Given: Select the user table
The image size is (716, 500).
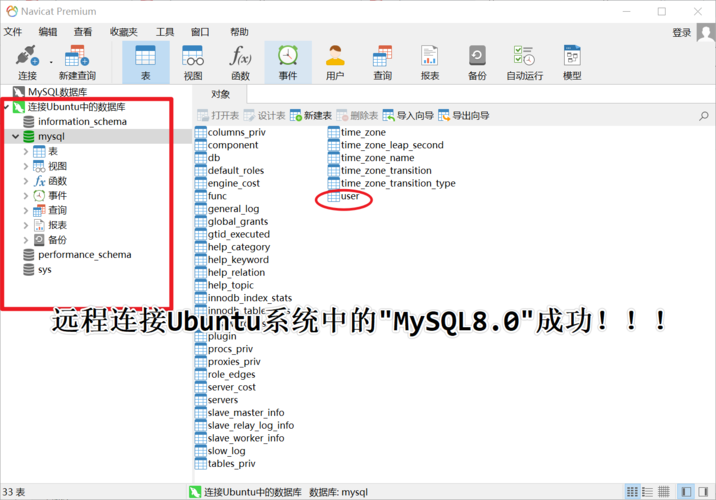Looking at the screenshot, I should click(344, 196).
